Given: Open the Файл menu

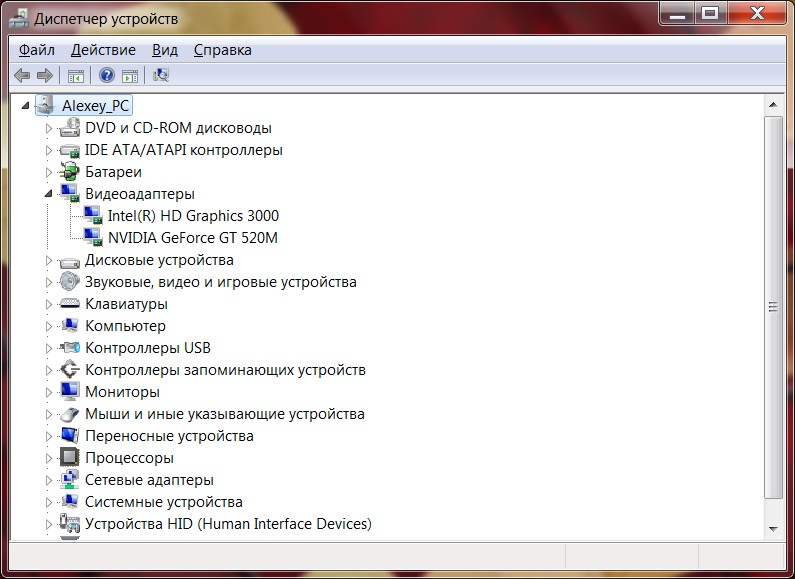Looking at the screenshot, I should coord(37,50).
